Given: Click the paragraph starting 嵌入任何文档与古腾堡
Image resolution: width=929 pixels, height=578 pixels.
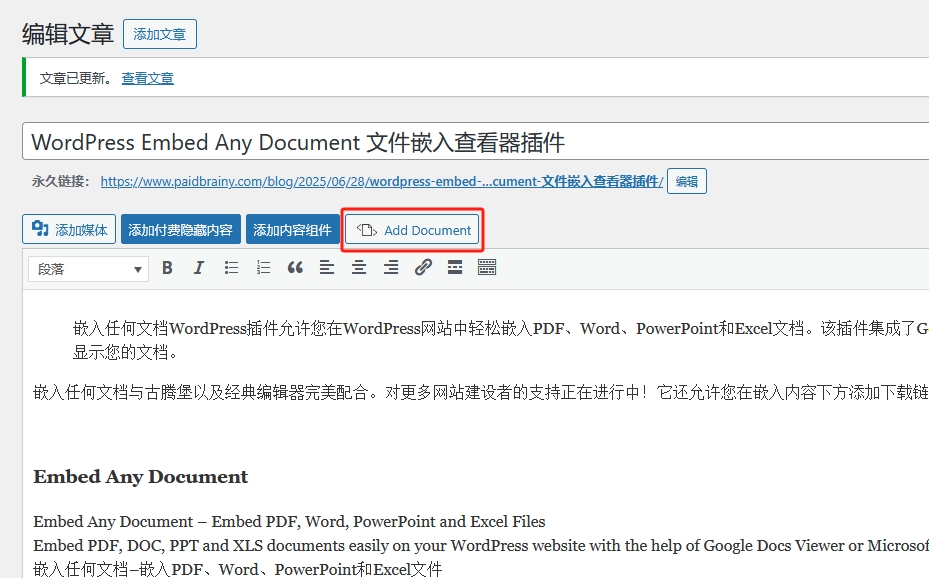Looking at the screenshot, I should [x=480, y=392].
